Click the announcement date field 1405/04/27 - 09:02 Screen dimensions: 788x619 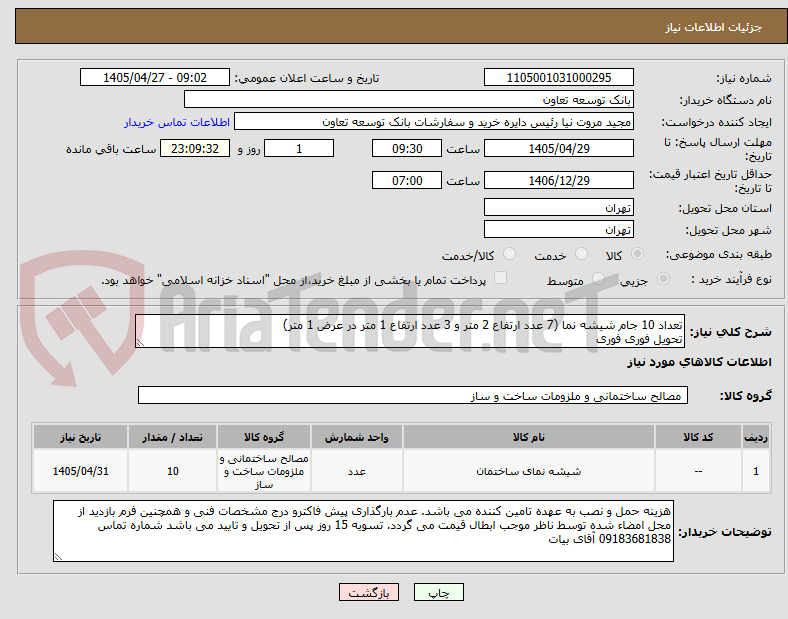coord(155,77)
